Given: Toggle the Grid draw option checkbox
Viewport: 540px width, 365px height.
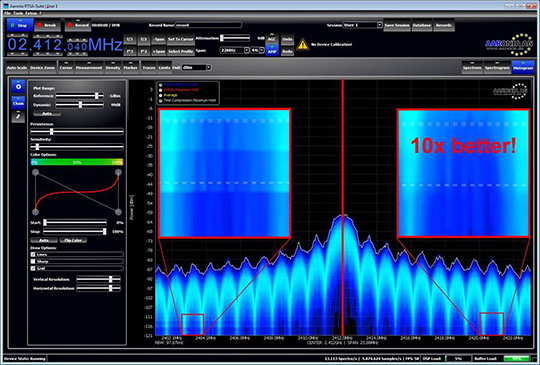Looking at the screenshot, I should tap(33, 268).
